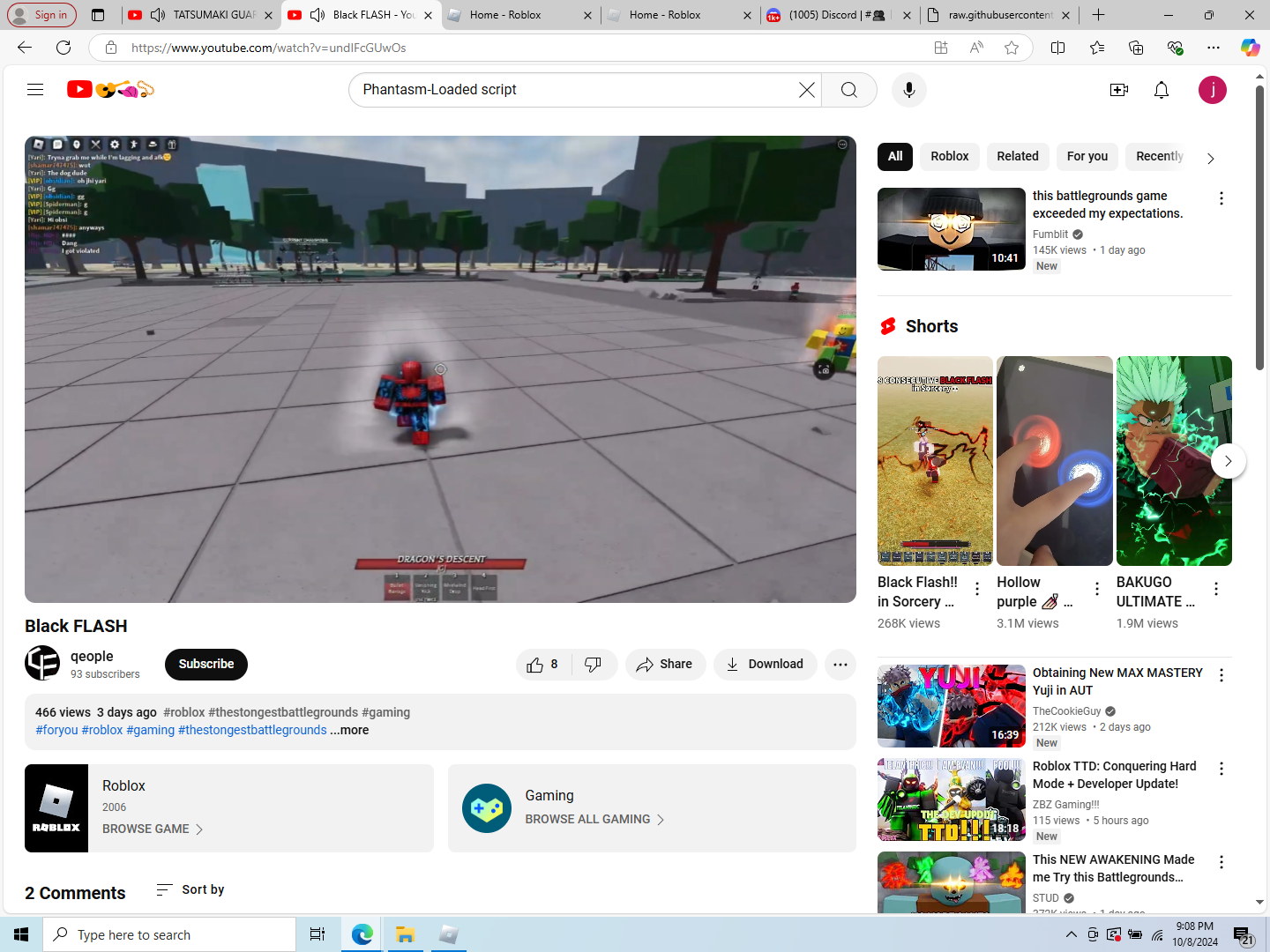
Task: Share the Black FLASH video
Action: click(x=665, y=665)
